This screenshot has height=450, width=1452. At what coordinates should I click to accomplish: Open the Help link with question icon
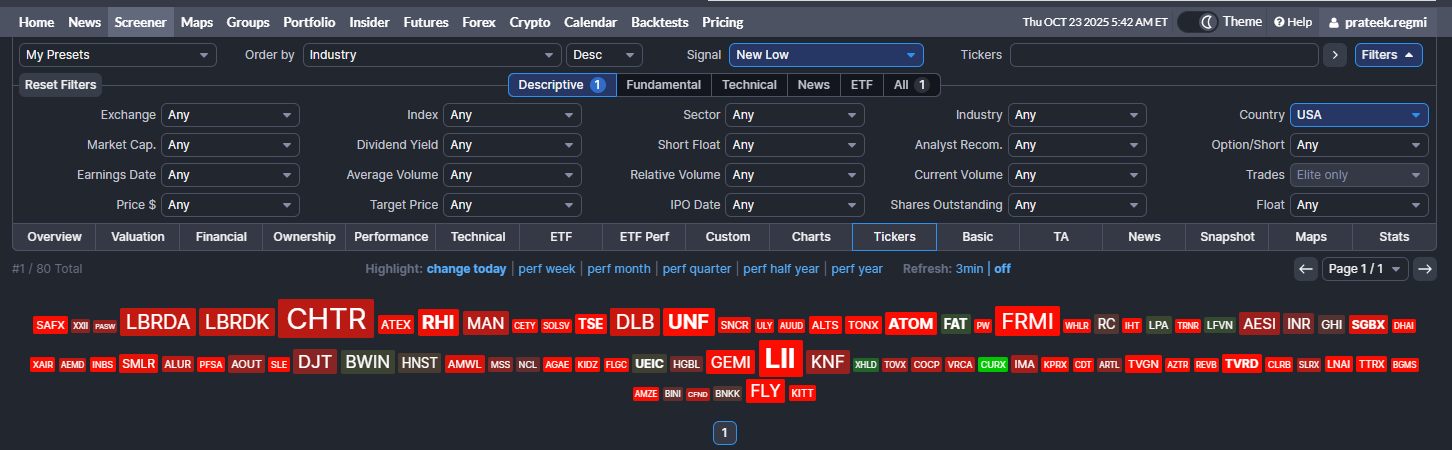pyautogui.click(x=1292, y=22)
